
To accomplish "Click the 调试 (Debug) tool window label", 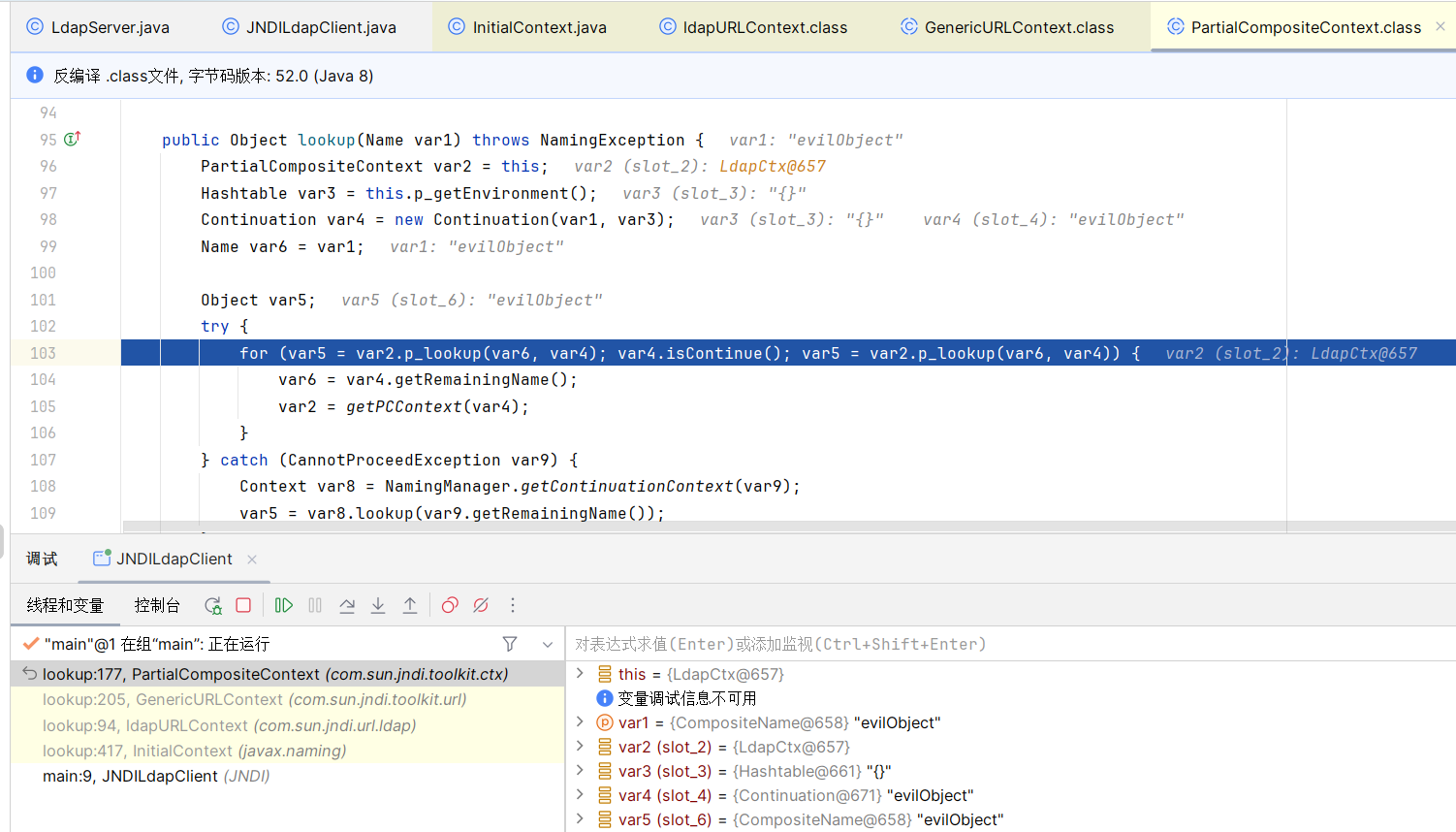I will pyautogui.click(x=42, y=559).
